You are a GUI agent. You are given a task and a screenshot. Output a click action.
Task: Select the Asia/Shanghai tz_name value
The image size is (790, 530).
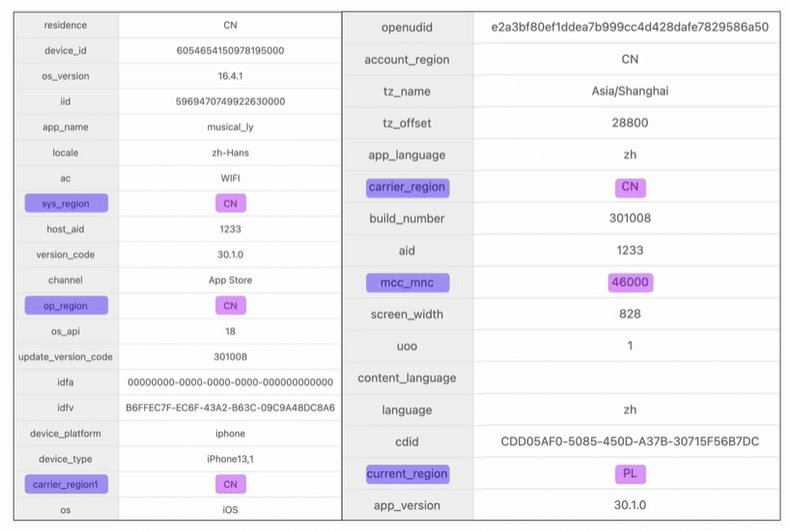point(629,91)
